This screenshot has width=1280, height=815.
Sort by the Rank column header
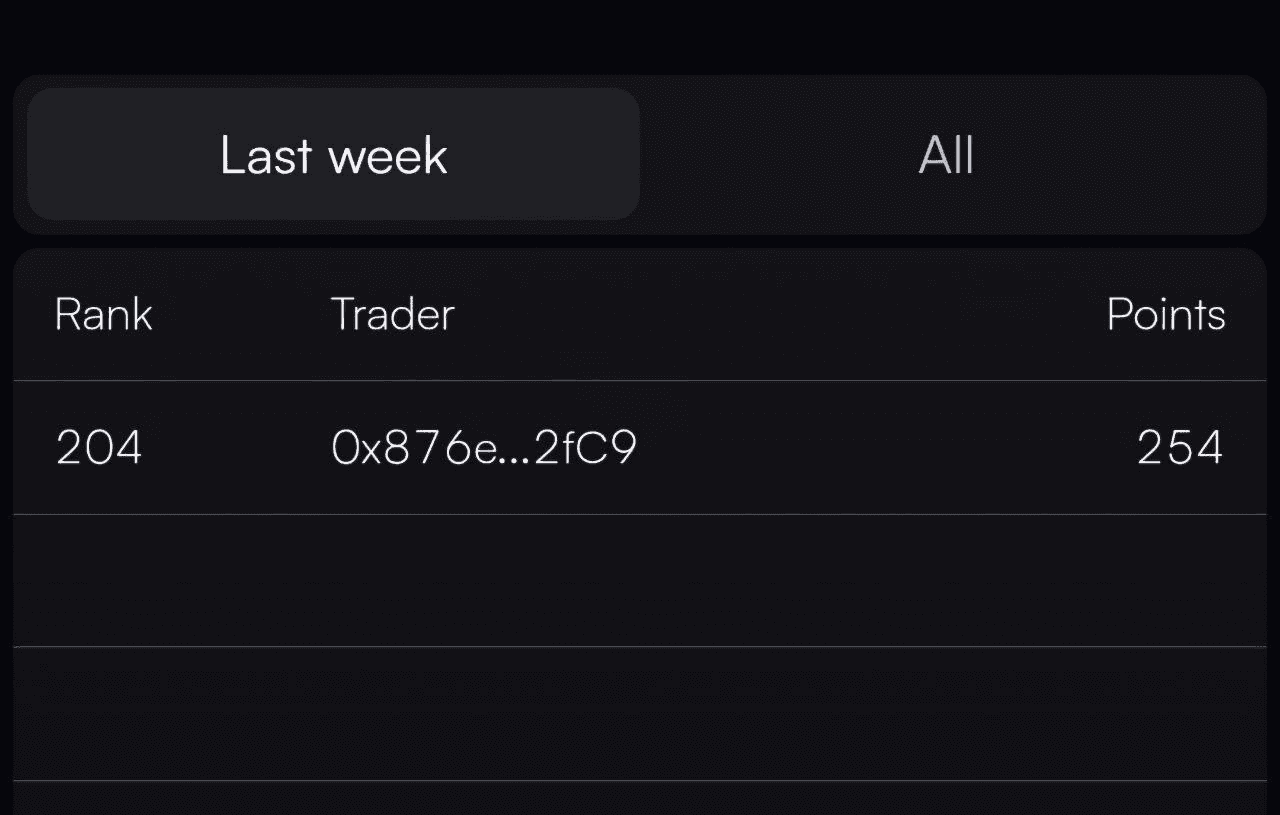pyautogui.click(x=103, y=315)
